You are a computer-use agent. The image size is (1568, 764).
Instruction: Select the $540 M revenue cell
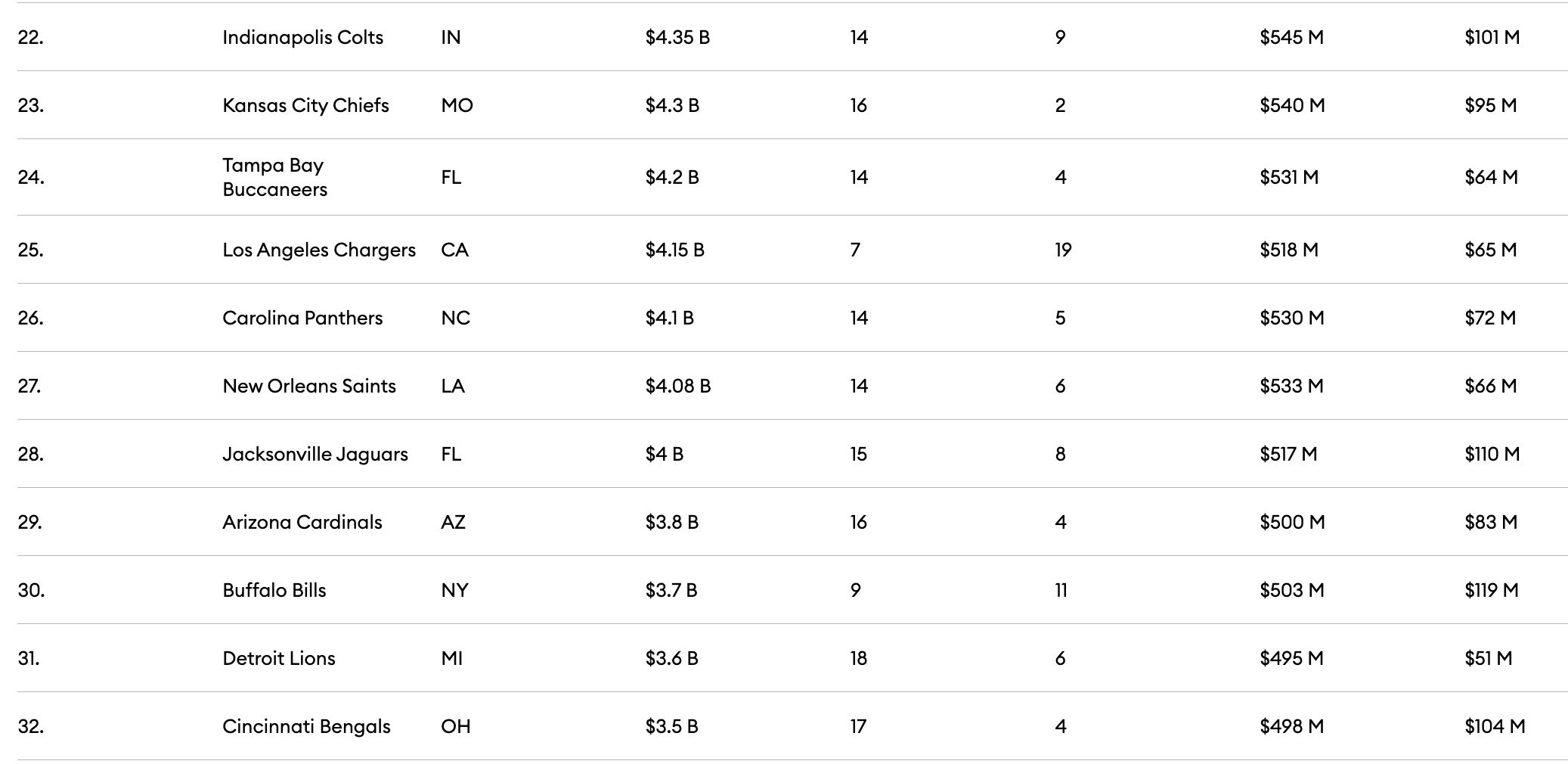(1292, 105)
